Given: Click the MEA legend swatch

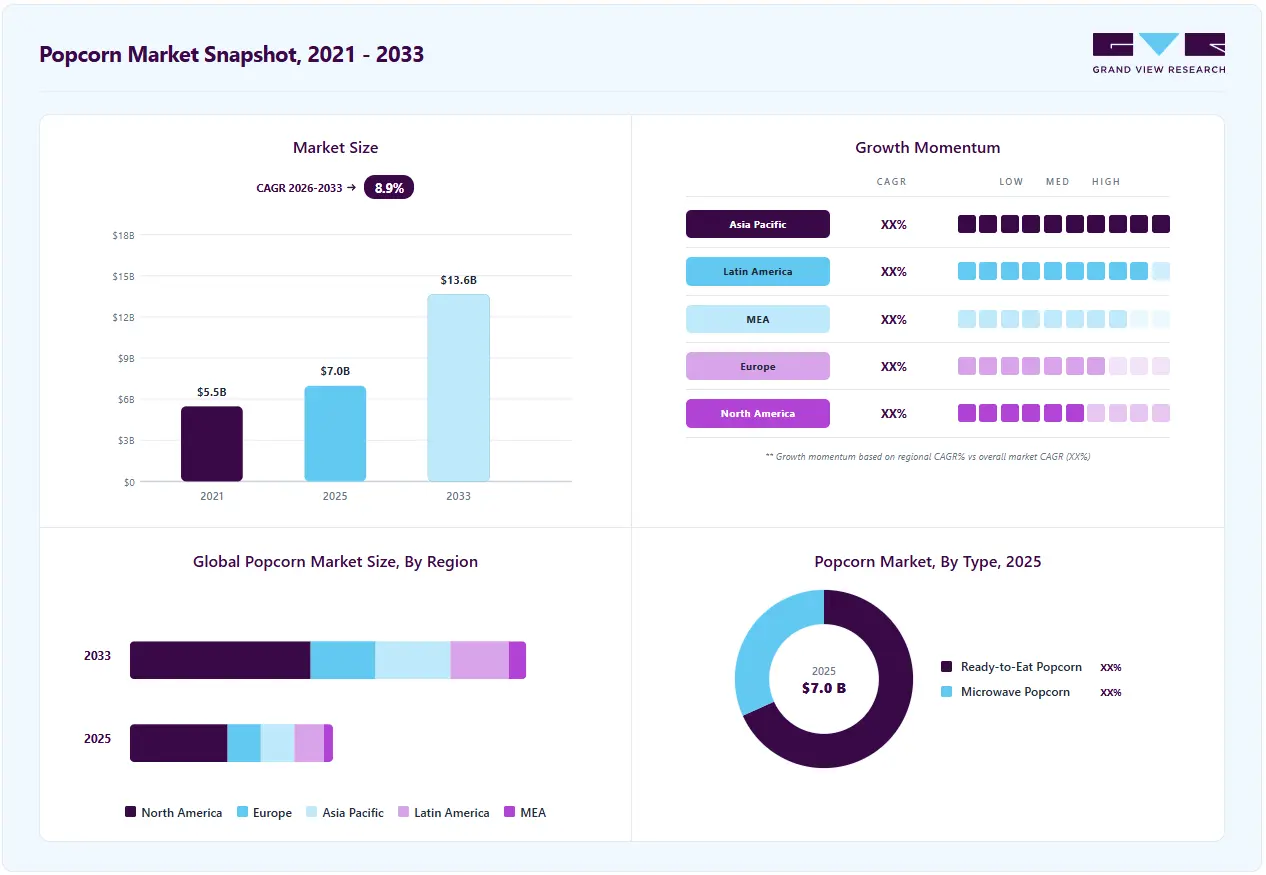Looking at the screenshot, I should 510,812.
